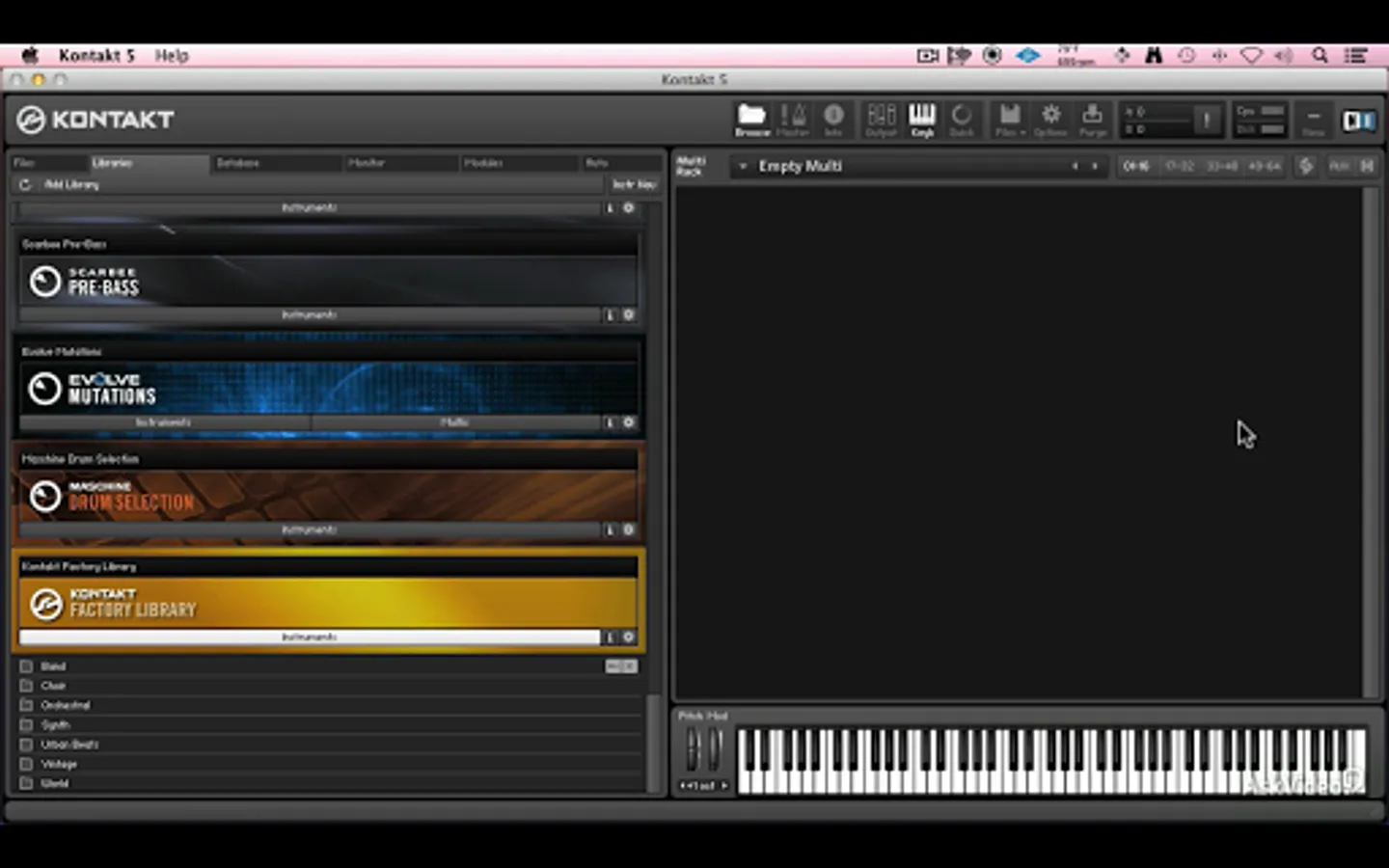Screen dimensions: 1389x868
Task: Open the Help menu
Action: point(172,55)
